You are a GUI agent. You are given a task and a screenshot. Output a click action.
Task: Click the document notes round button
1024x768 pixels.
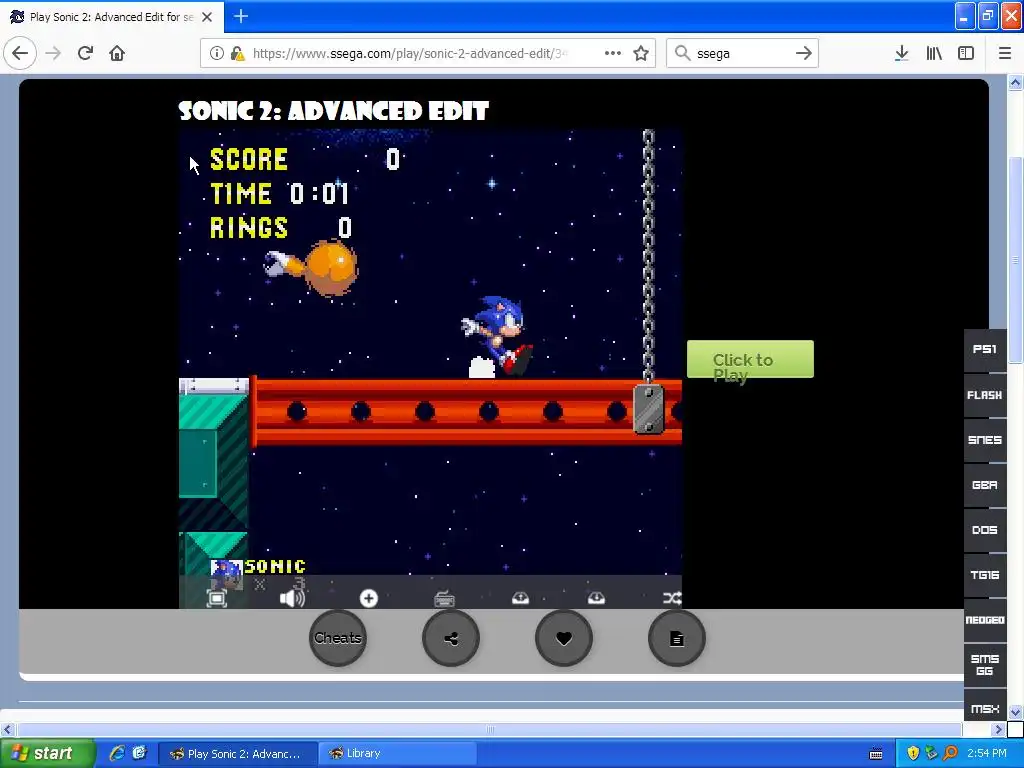click(x=677, y=638)
